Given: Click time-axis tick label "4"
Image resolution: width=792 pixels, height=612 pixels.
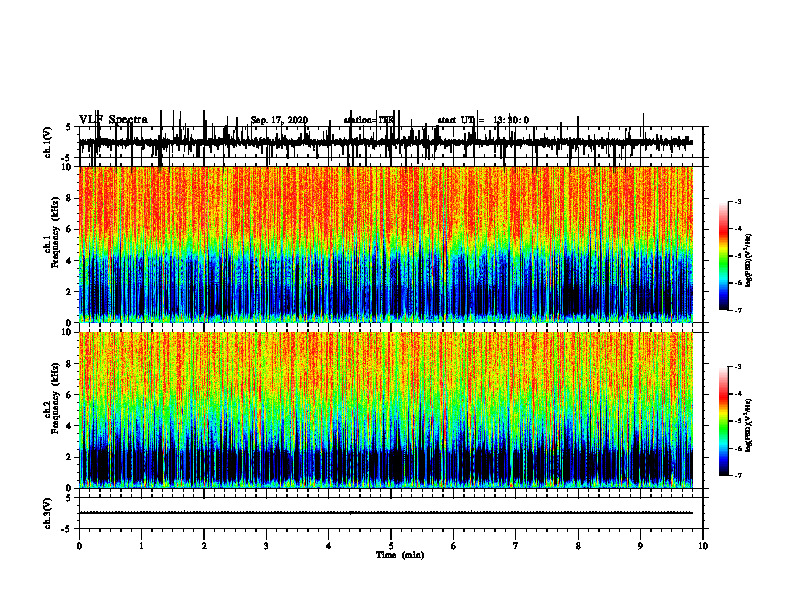Looking at the screenshot, I should (329, 546).
